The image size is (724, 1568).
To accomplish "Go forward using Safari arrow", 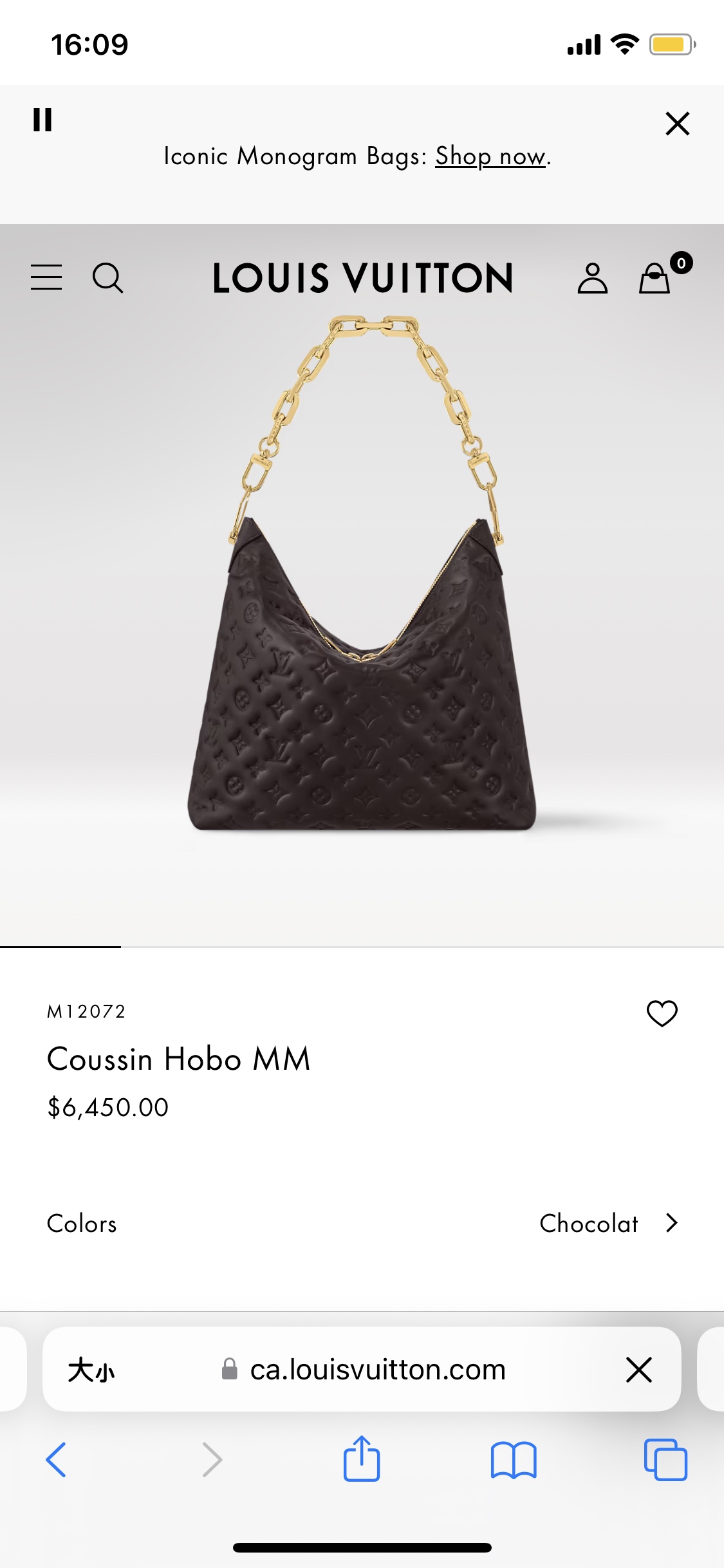I will tap(212, 1459).
